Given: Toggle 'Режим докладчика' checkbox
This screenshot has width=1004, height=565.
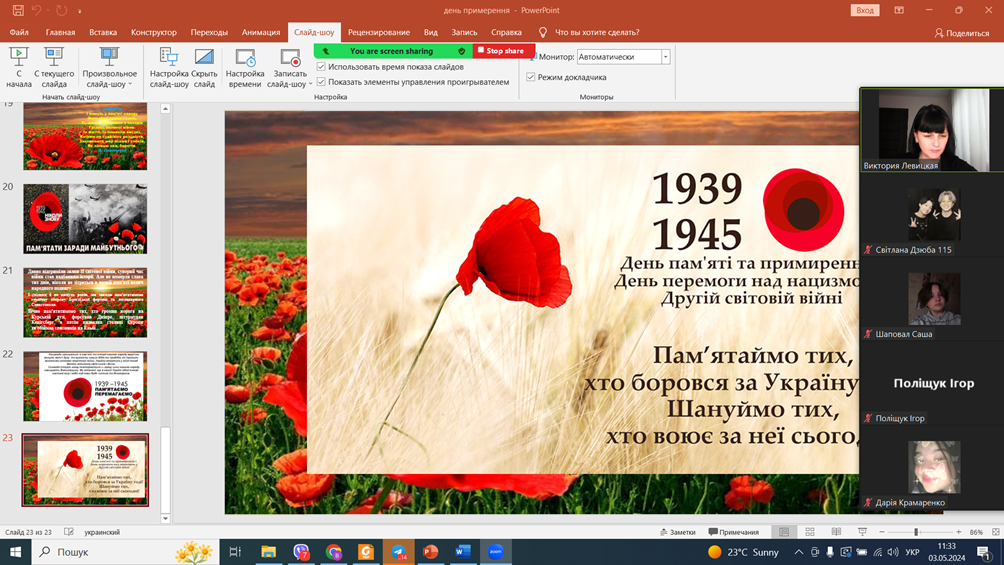Looking at the screenshot, I should click(531, 77).
